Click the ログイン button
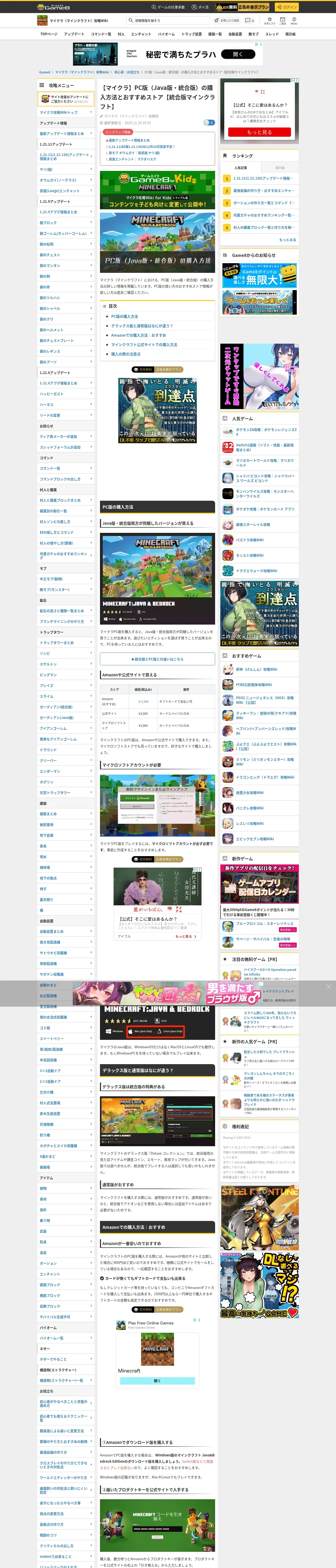336x1568 pixels. coord(287,7)
